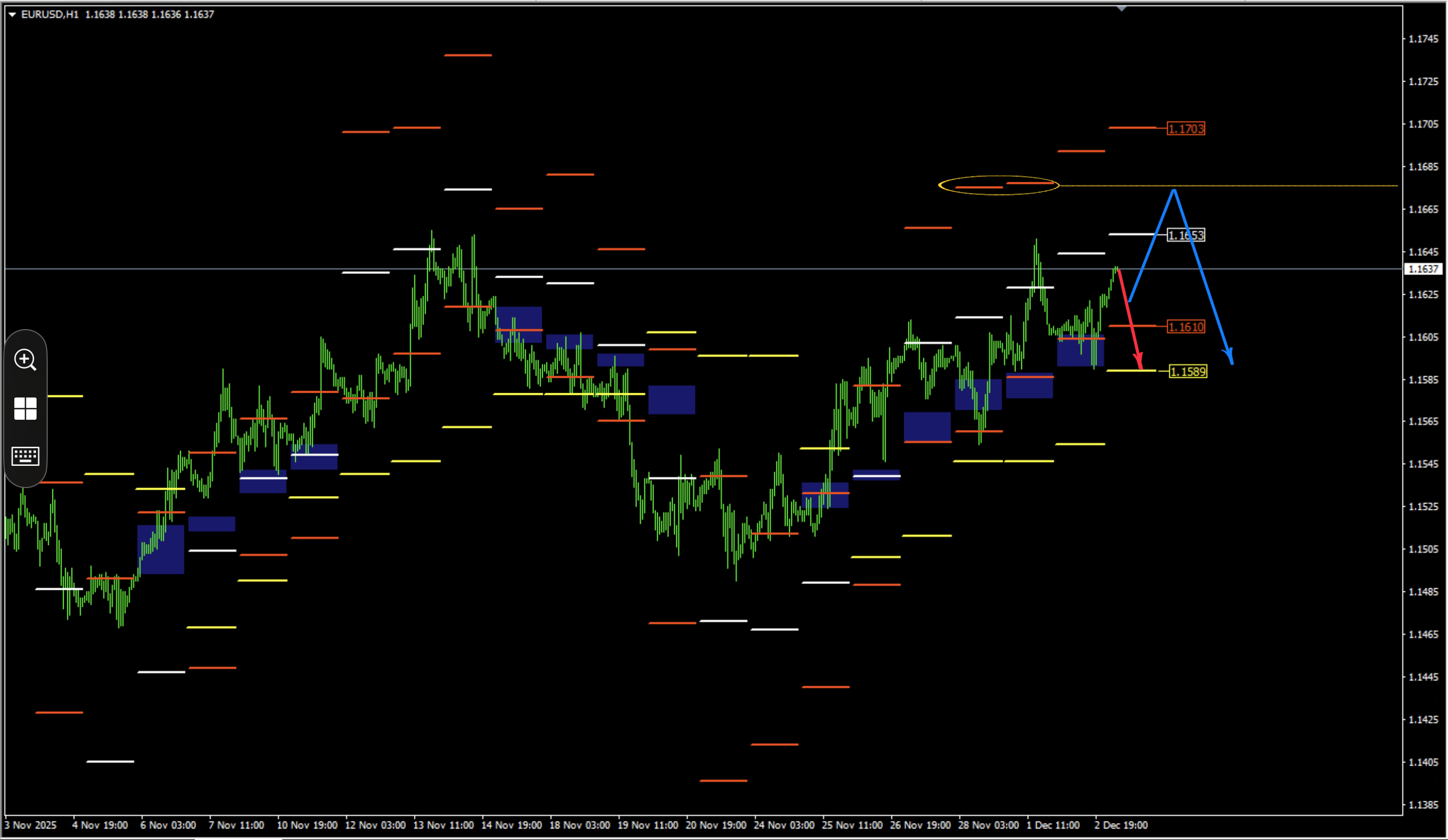Click the 28 Nov 03:00 time label
Viewport: 1448px width, 840px height.
tap(989, 825)
